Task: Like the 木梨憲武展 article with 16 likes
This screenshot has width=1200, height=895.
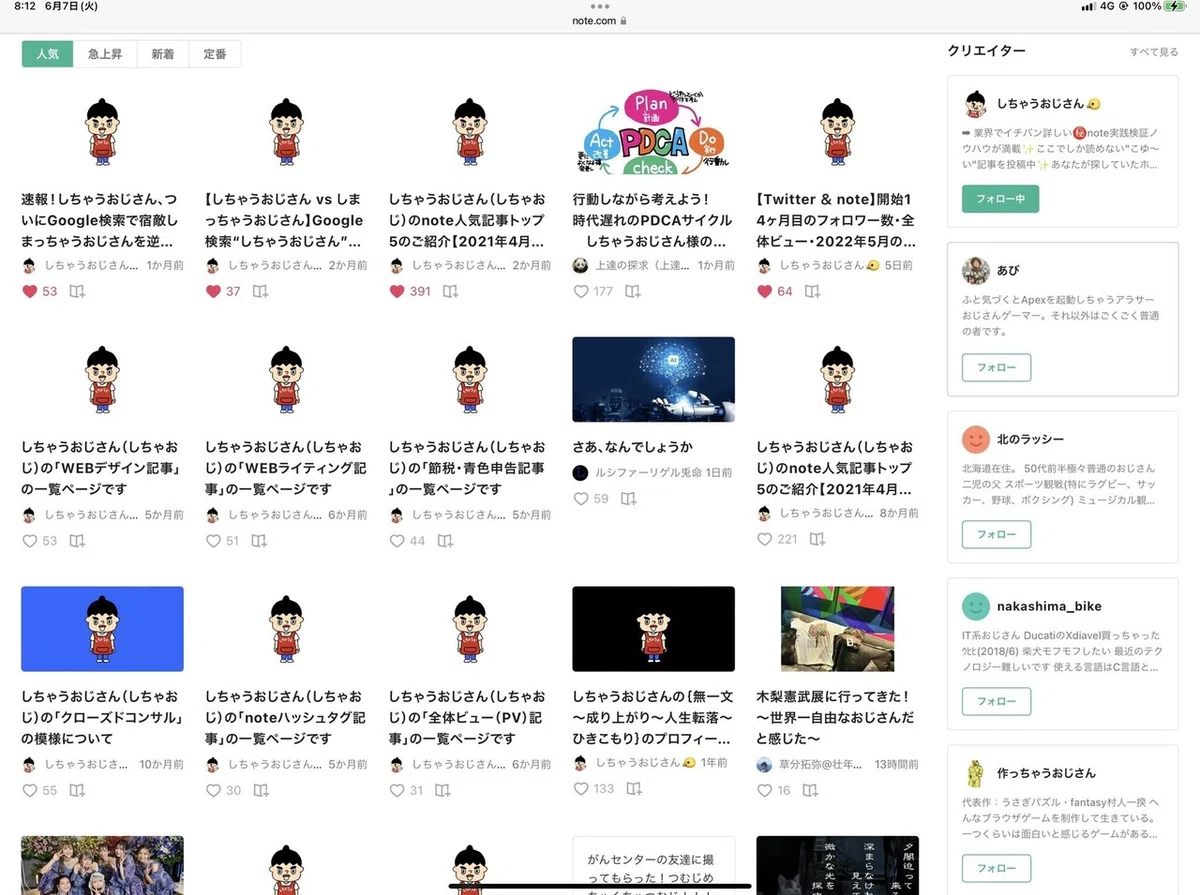Action: point(765,790)
